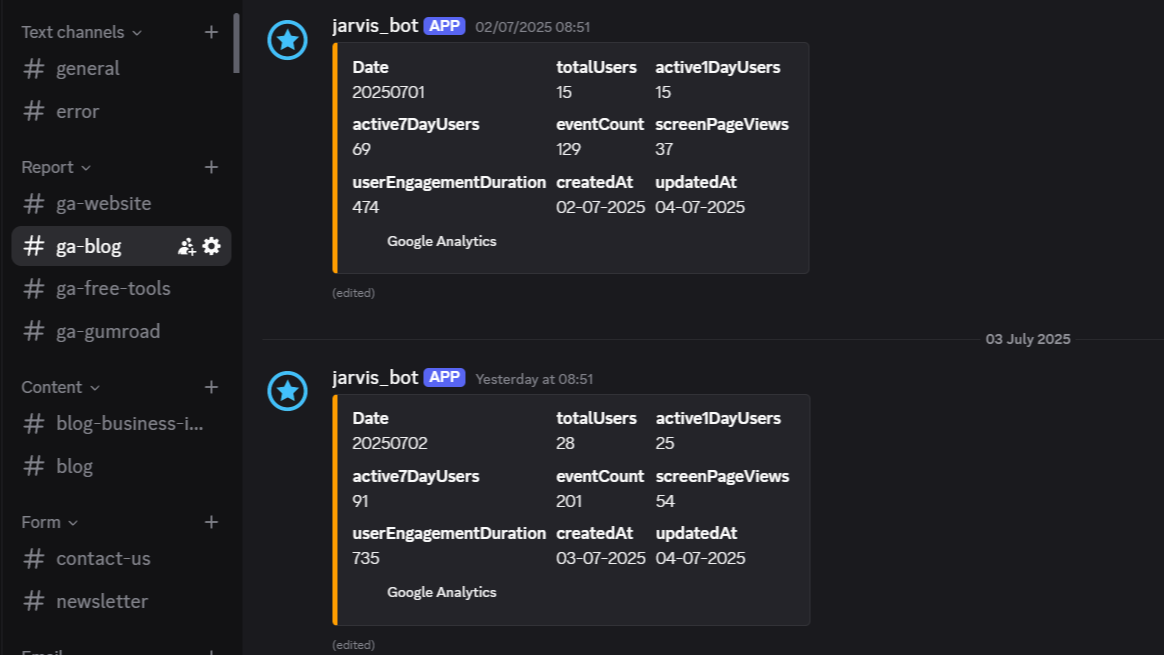
Task: Click screenPageViews value 37
Action: (664, 150)
